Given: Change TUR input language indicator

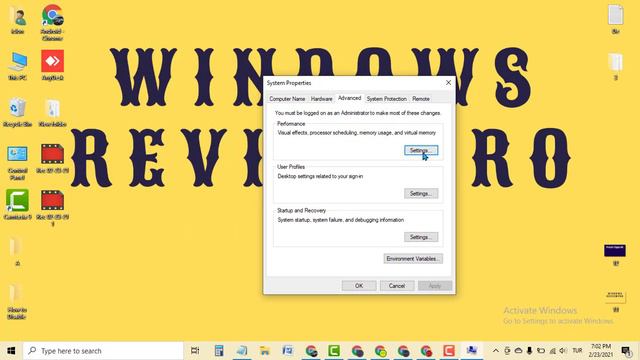Looking at the screenshot, I should click(x=577, y=351).
